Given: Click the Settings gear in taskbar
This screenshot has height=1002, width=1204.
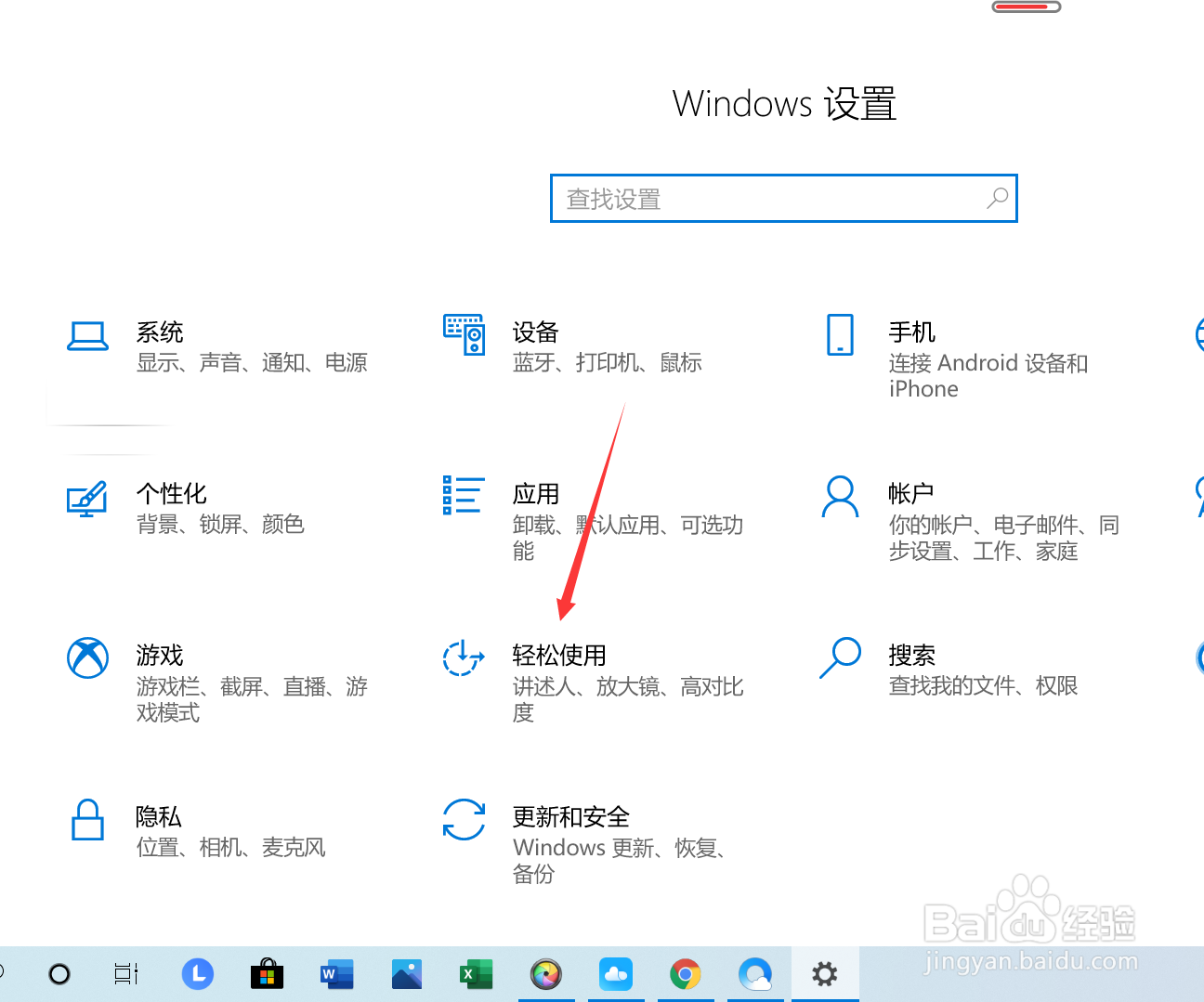Looking at the screenshot, I should click(825, 974).
